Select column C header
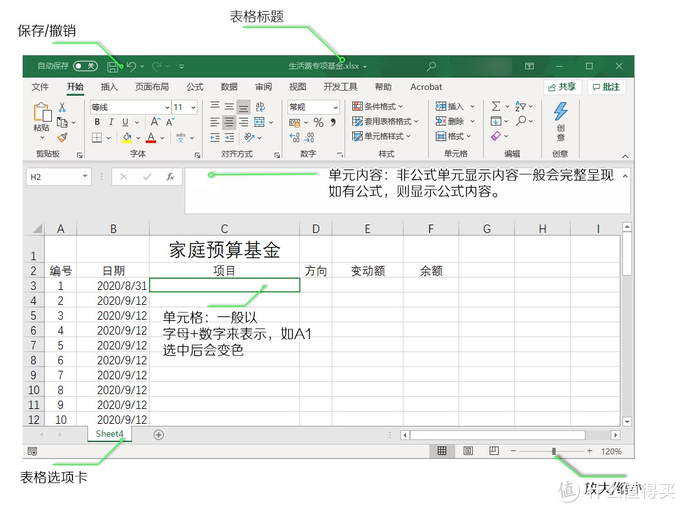 (224, 229)
